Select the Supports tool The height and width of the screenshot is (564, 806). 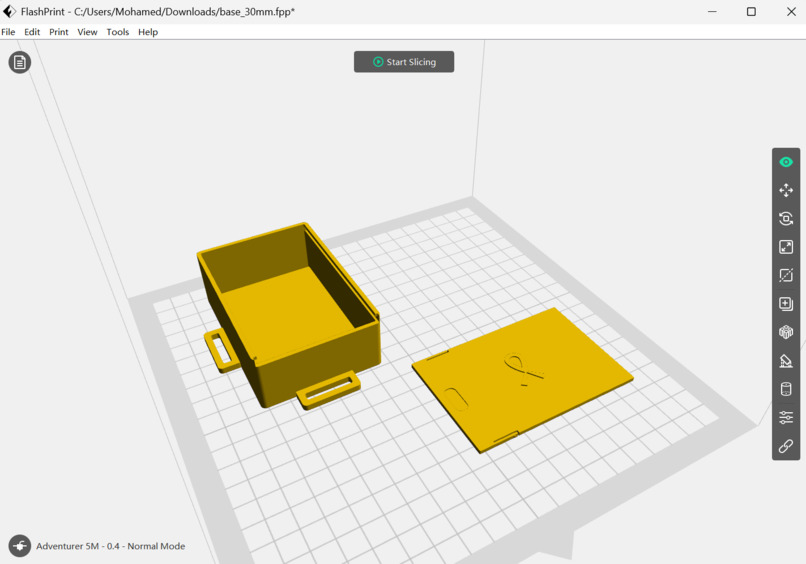point(785,361)
